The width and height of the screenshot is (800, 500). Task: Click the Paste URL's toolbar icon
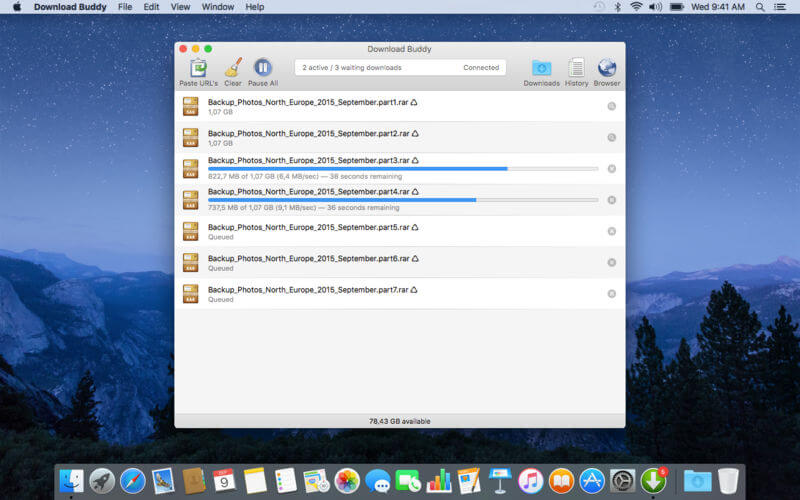(x=198, y=68)
